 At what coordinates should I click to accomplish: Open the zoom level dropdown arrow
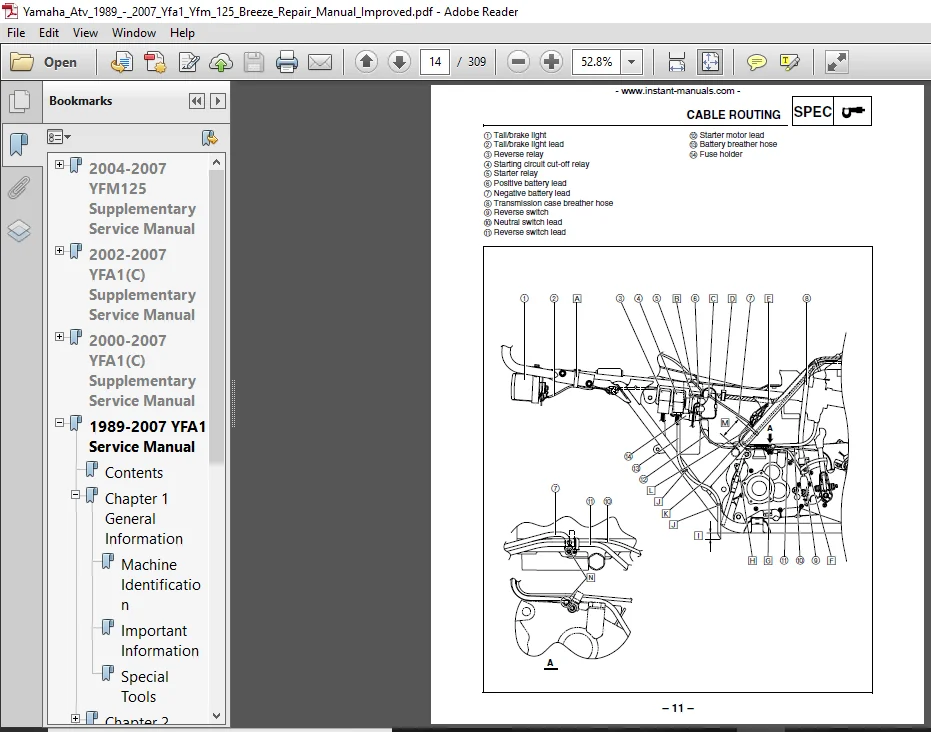632,62
